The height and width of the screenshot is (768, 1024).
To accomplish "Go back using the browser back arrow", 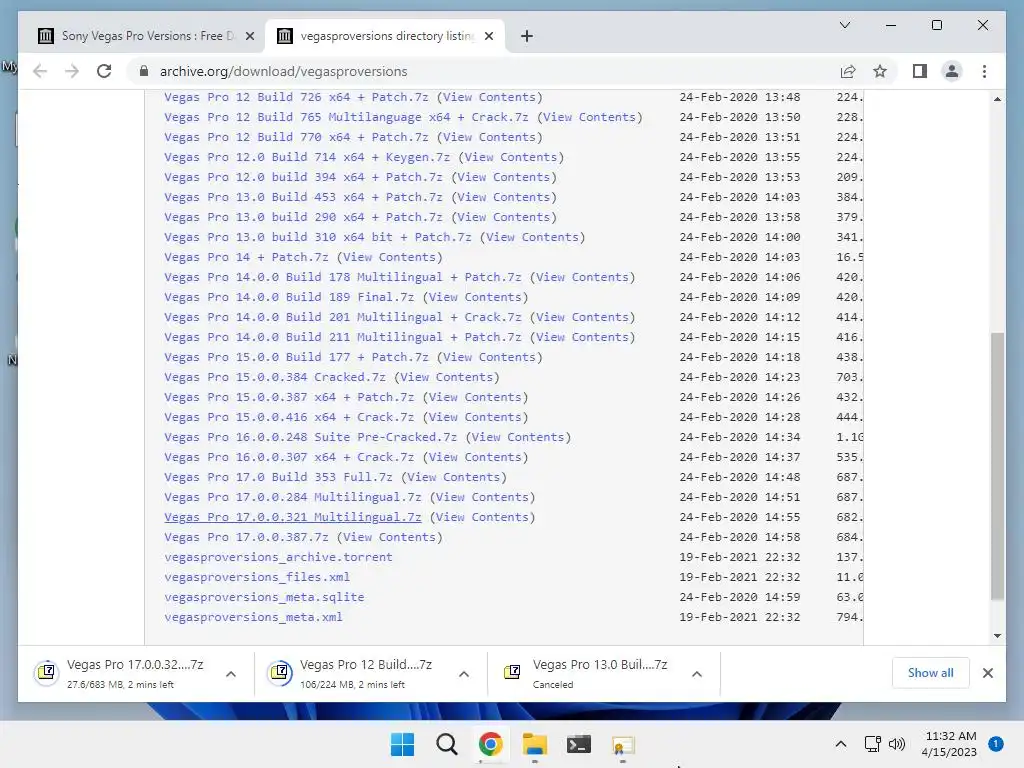I will [40, 71].
